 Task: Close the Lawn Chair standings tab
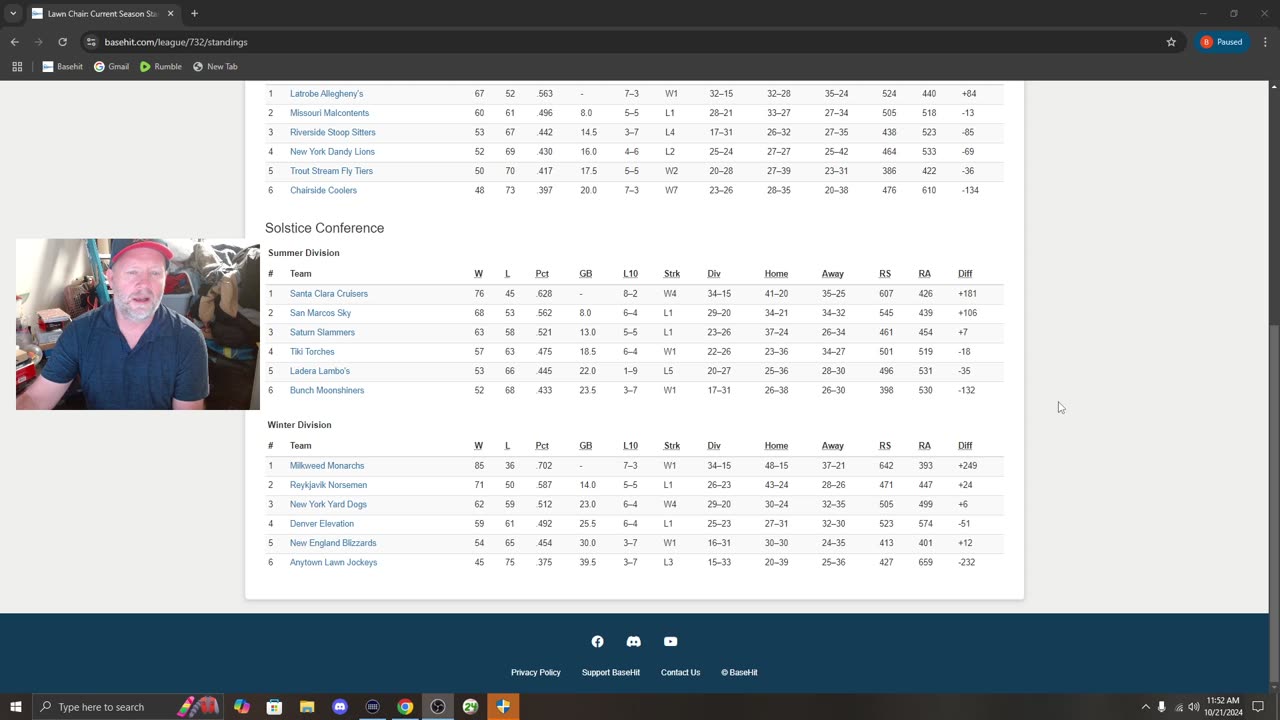[x=170, y=14]
